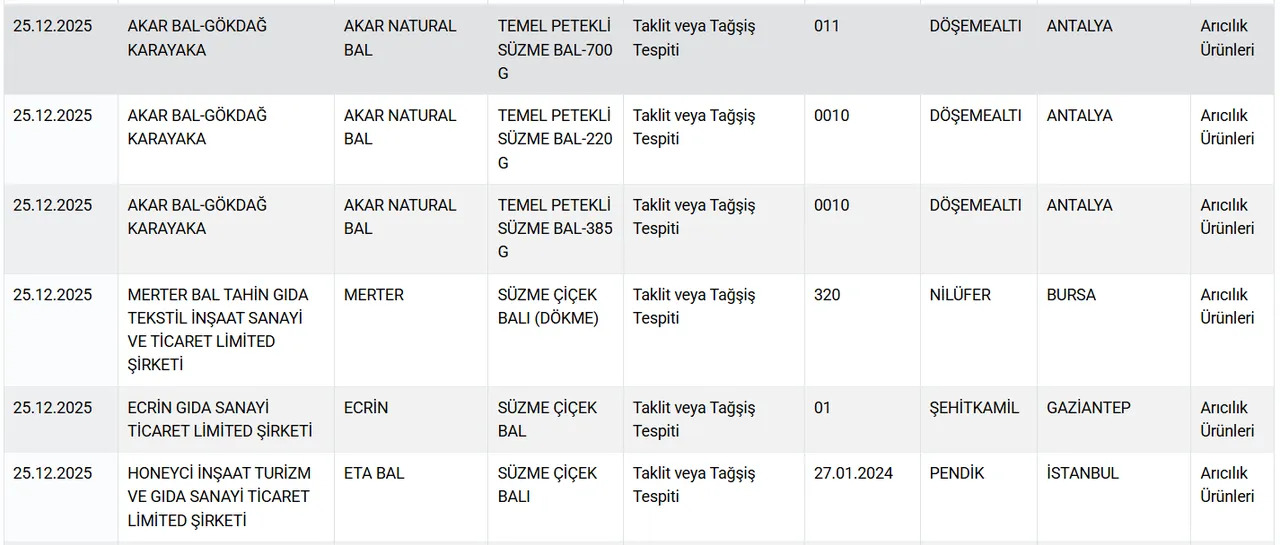Click the MERTER BAL TAHİN GIDA company name
Screen dimensions: 1280x545
pyautogui.click(x=218, y=329)
